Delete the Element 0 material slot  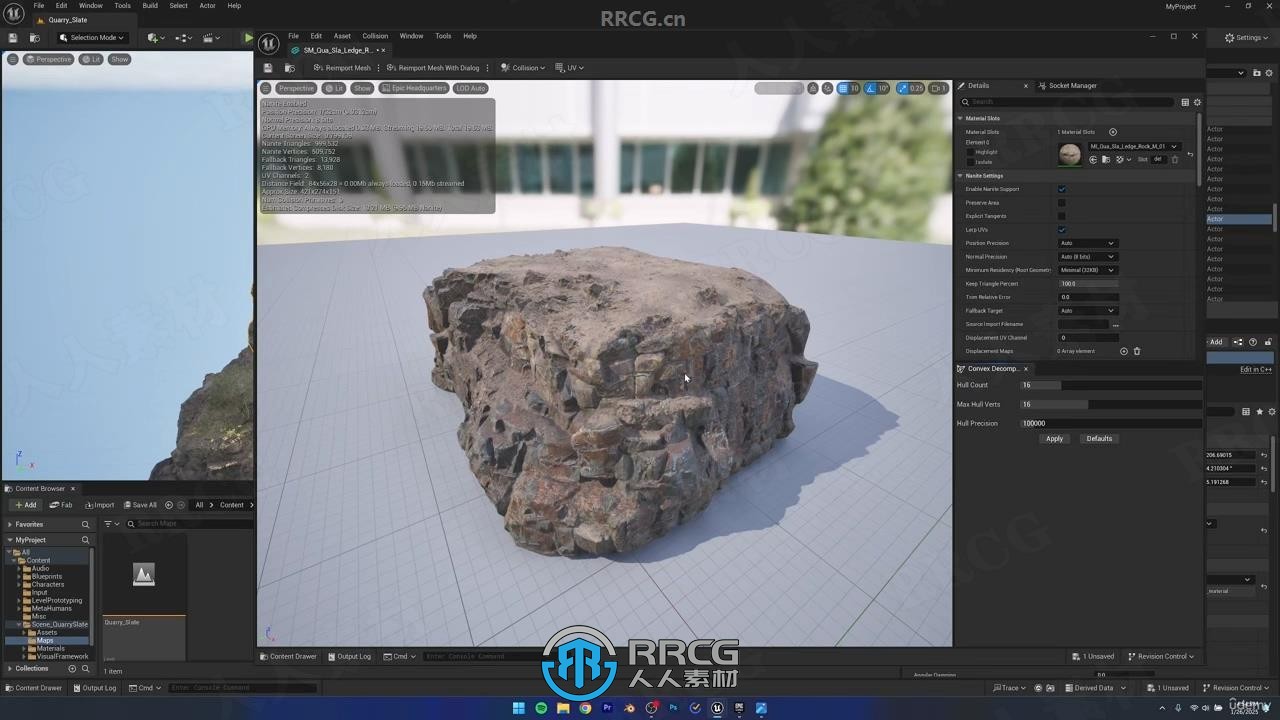pos(1175,160)
